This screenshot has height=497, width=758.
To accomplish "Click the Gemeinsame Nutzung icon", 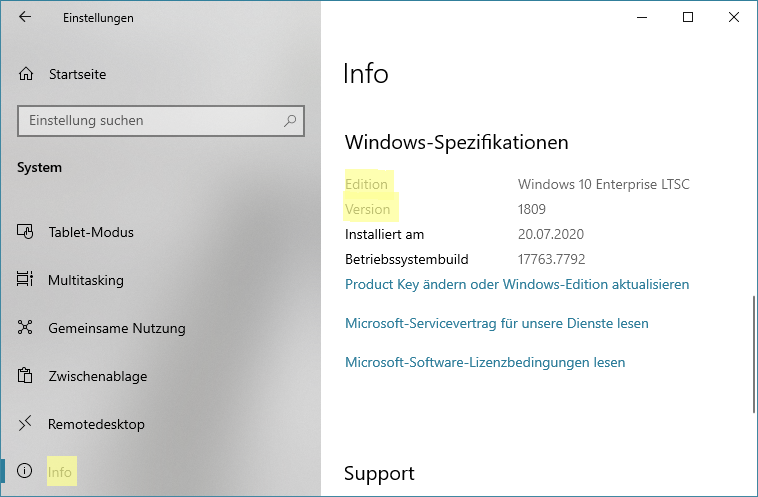I will pyautogui.click(x=25, y=327).
